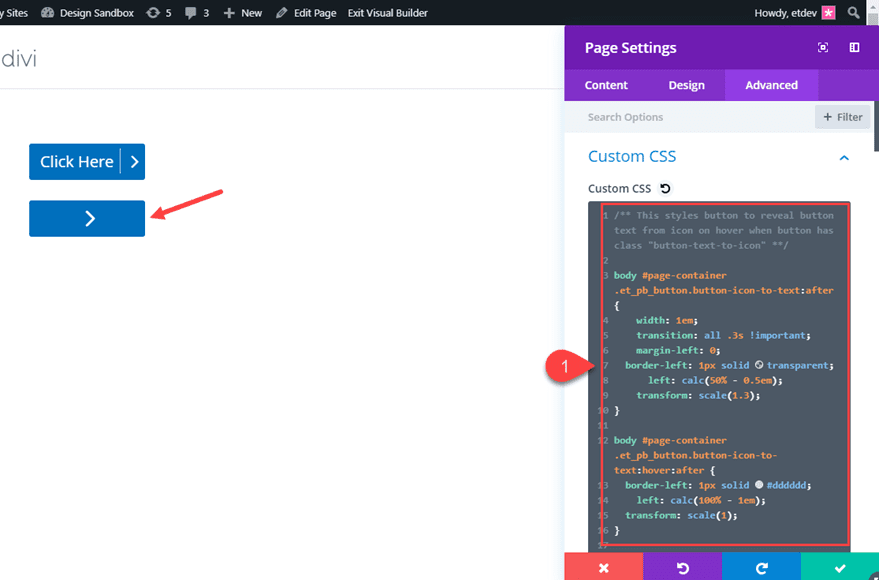Save changes with the green checkmark
The width and height of the screenshot is (880, 580).
[840, 566]
